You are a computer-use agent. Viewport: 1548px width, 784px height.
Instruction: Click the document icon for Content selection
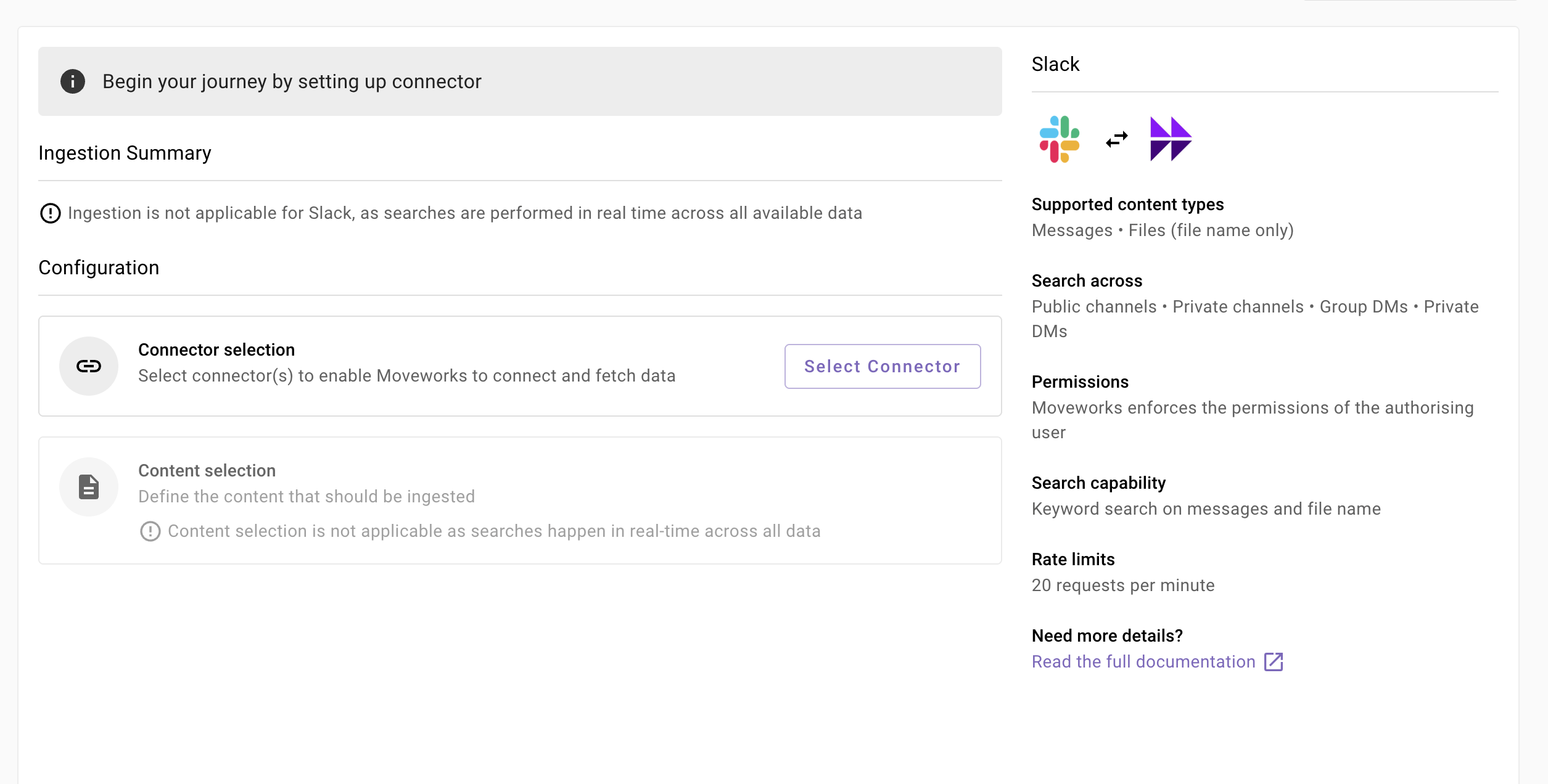[x=89, y=487]
